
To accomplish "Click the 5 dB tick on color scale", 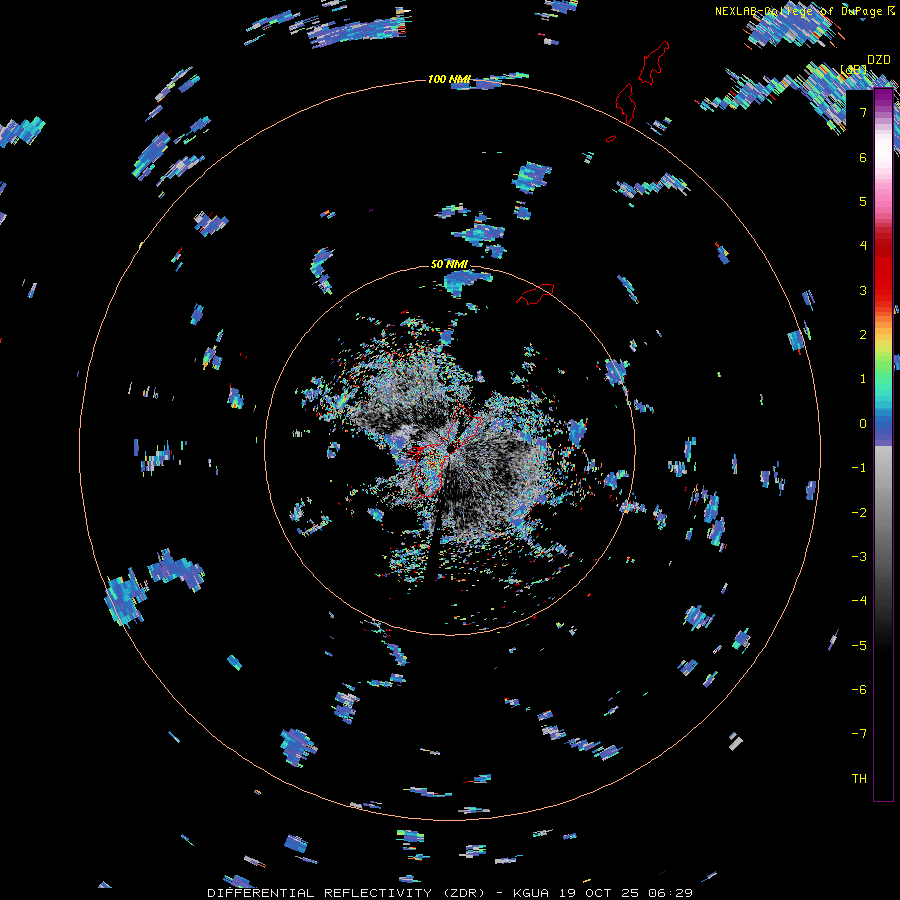I will [x=863, y=201].
